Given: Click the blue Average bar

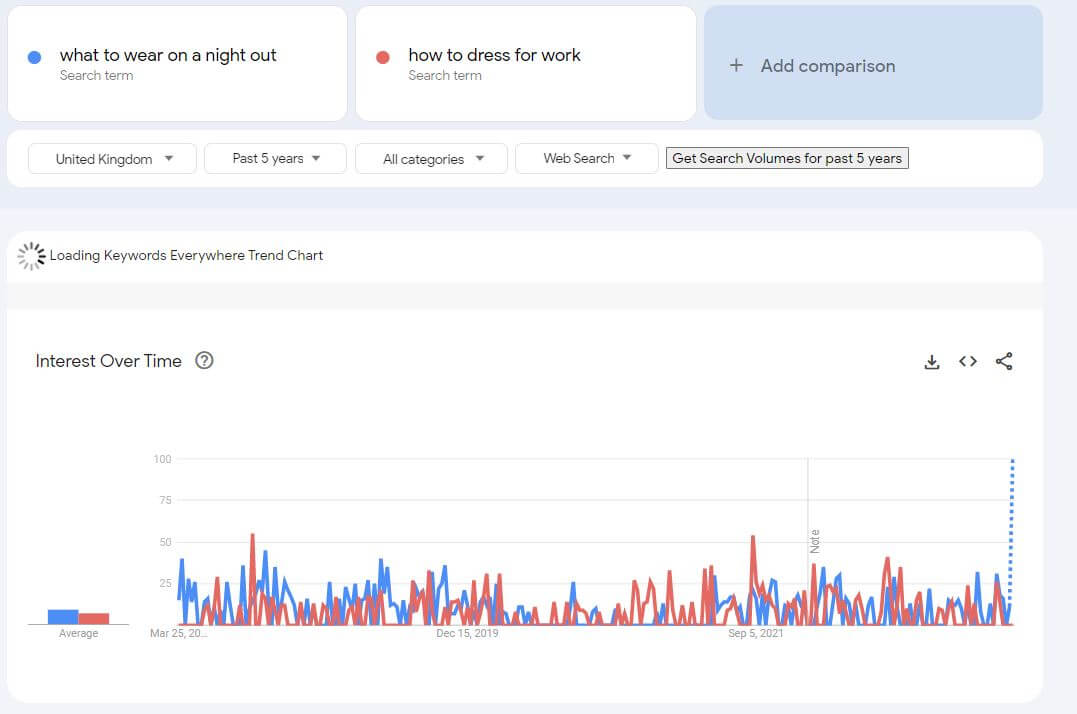Looking at the screenshot, I should point(63,617).
